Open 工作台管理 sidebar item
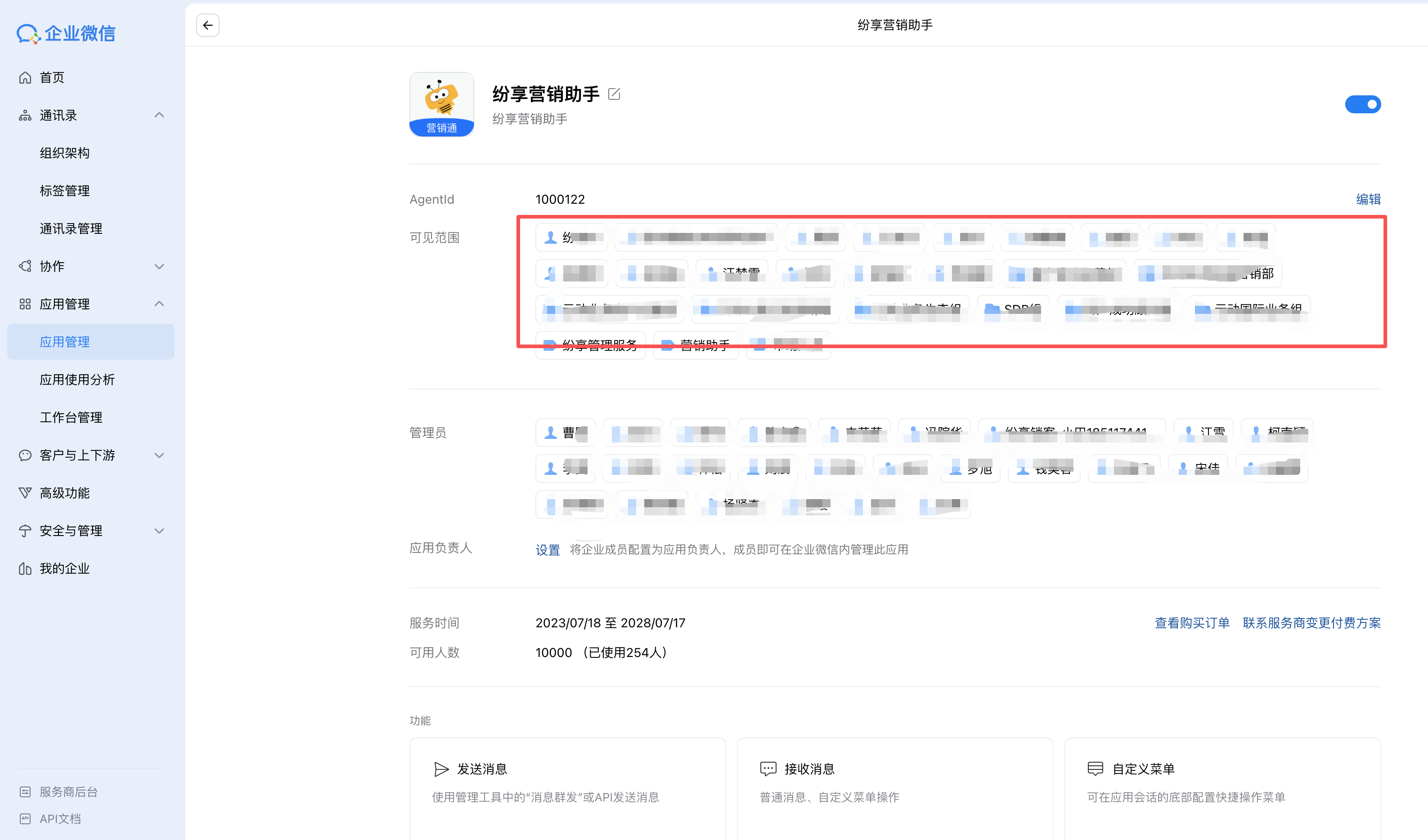This screenshot has width=1428, height=840. (x=71, y=417)
